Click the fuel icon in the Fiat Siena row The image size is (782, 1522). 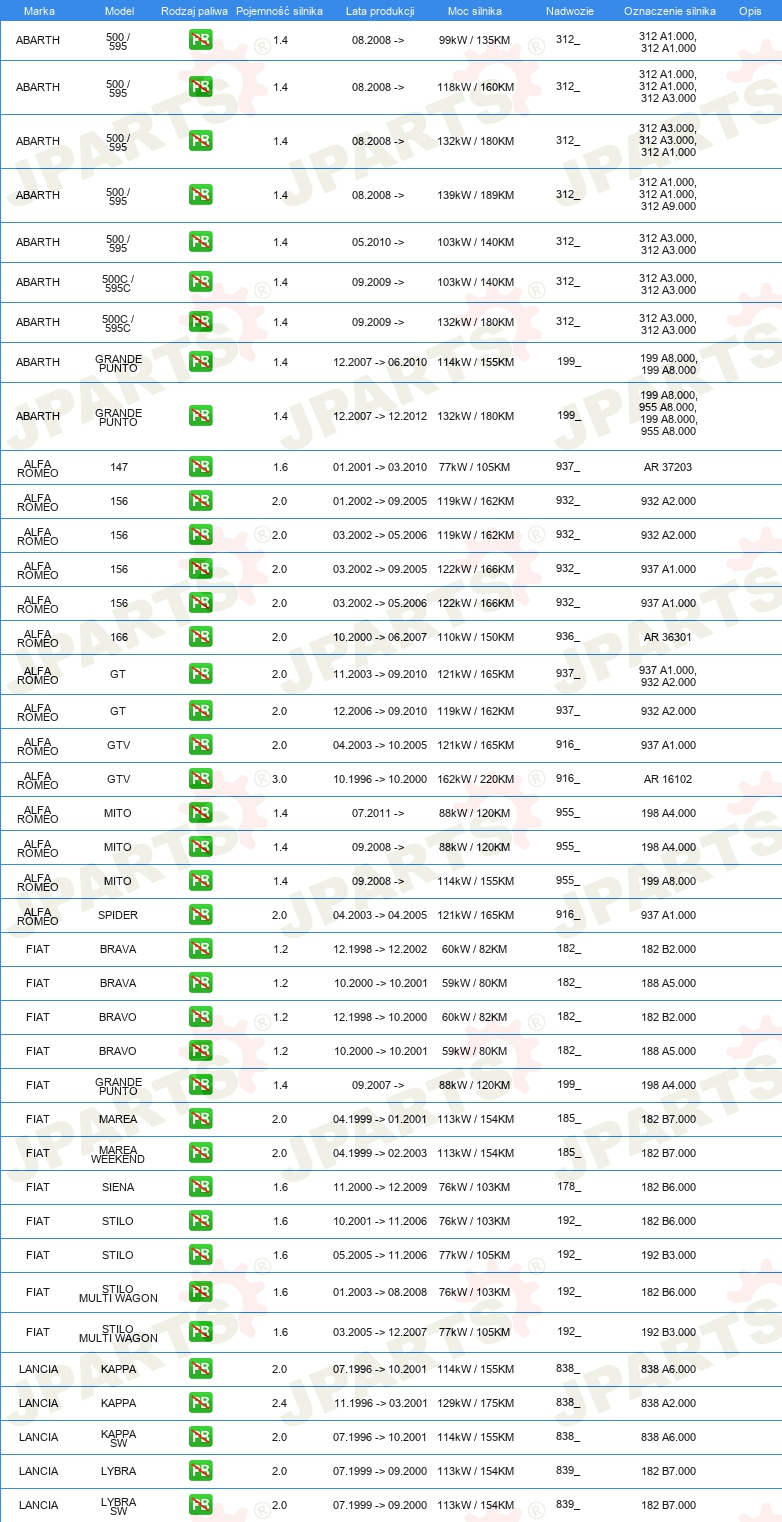[200, 1187]
